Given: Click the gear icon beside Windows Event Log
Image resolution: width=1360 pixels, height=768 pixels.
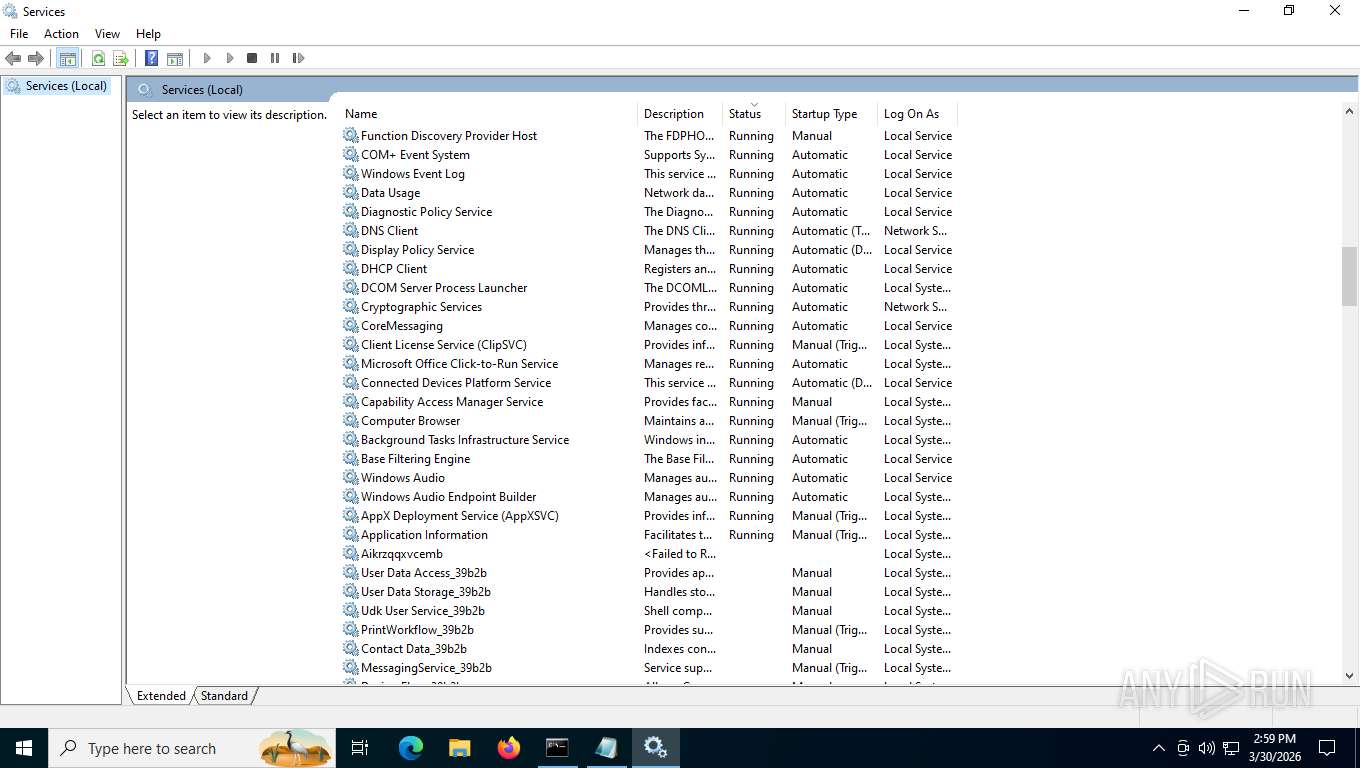Looking at the screenshot, I should point(351,173).
